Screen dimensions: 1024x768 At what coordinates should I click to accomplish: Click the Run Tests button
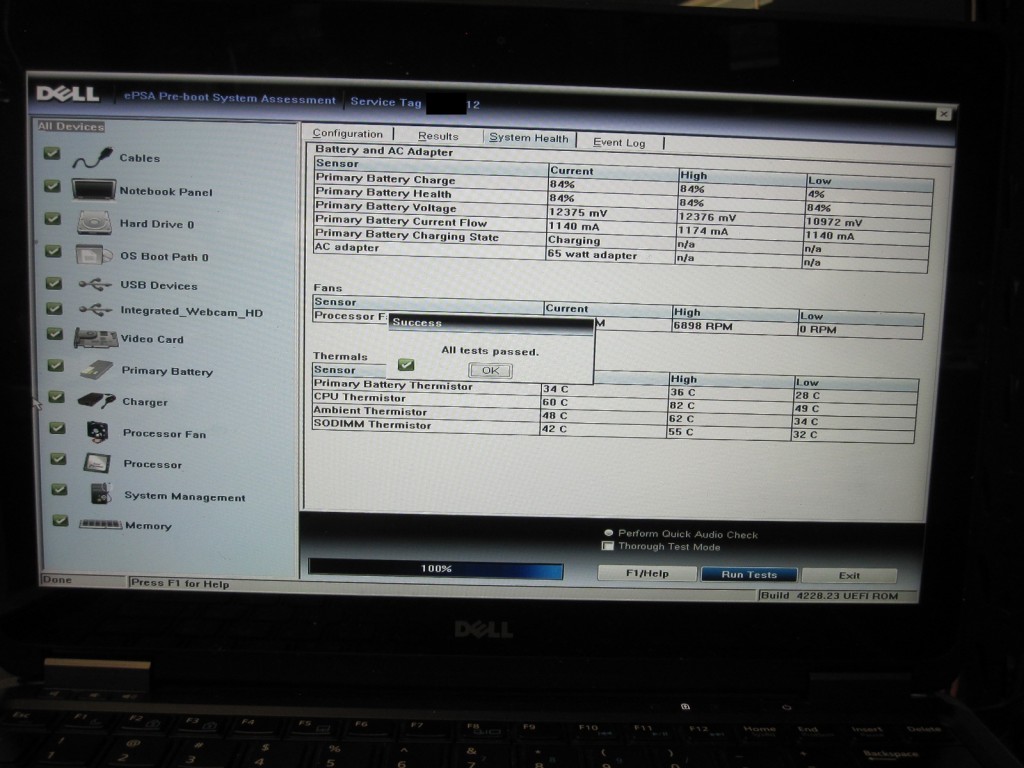(749, 575)
